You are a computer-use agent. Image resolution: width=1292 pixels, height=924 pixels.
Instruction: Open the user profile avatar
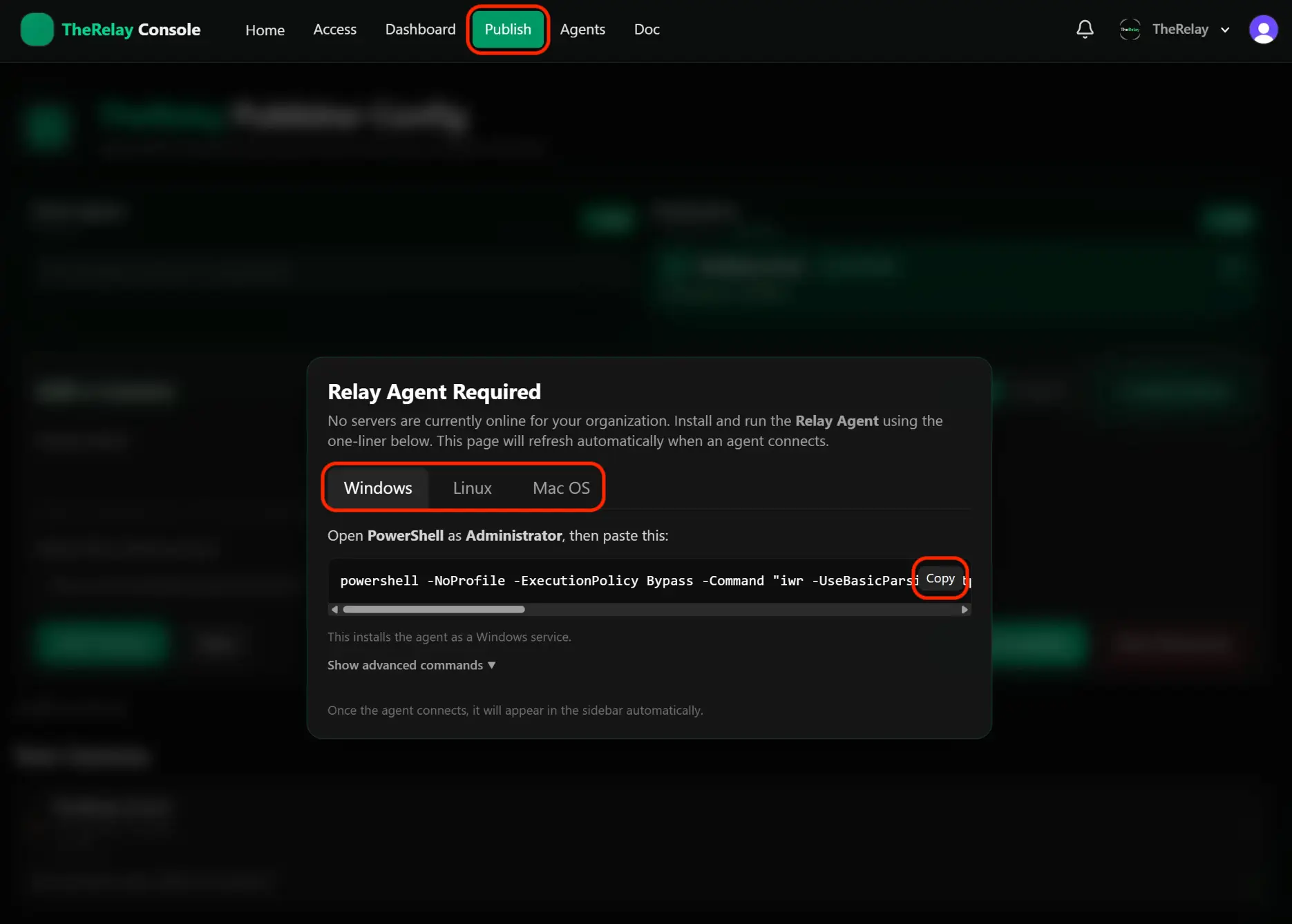pyautogui.click(x=1263, y=30)
